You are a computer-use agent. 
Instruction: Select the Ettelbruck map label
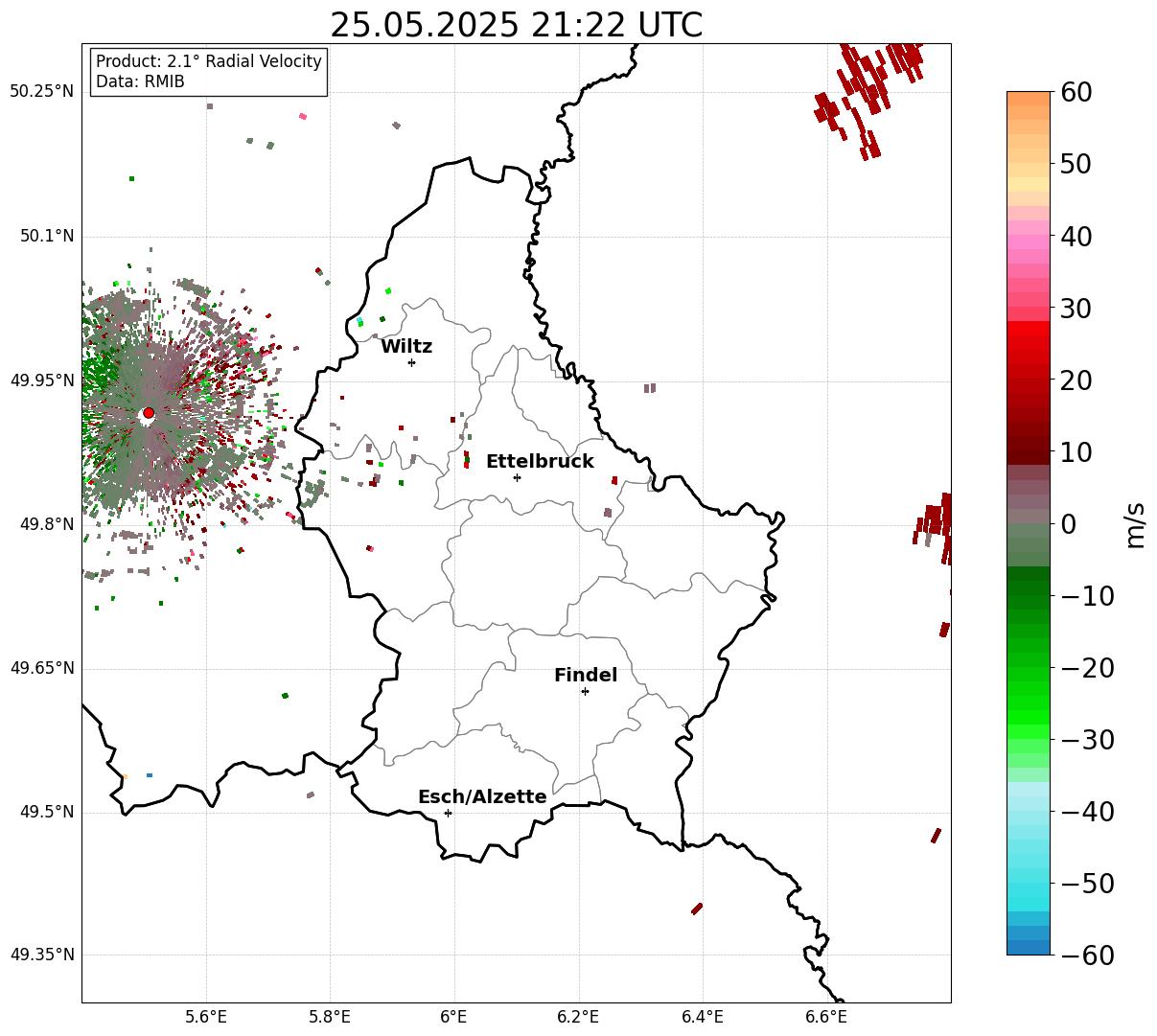click(540, 462)
